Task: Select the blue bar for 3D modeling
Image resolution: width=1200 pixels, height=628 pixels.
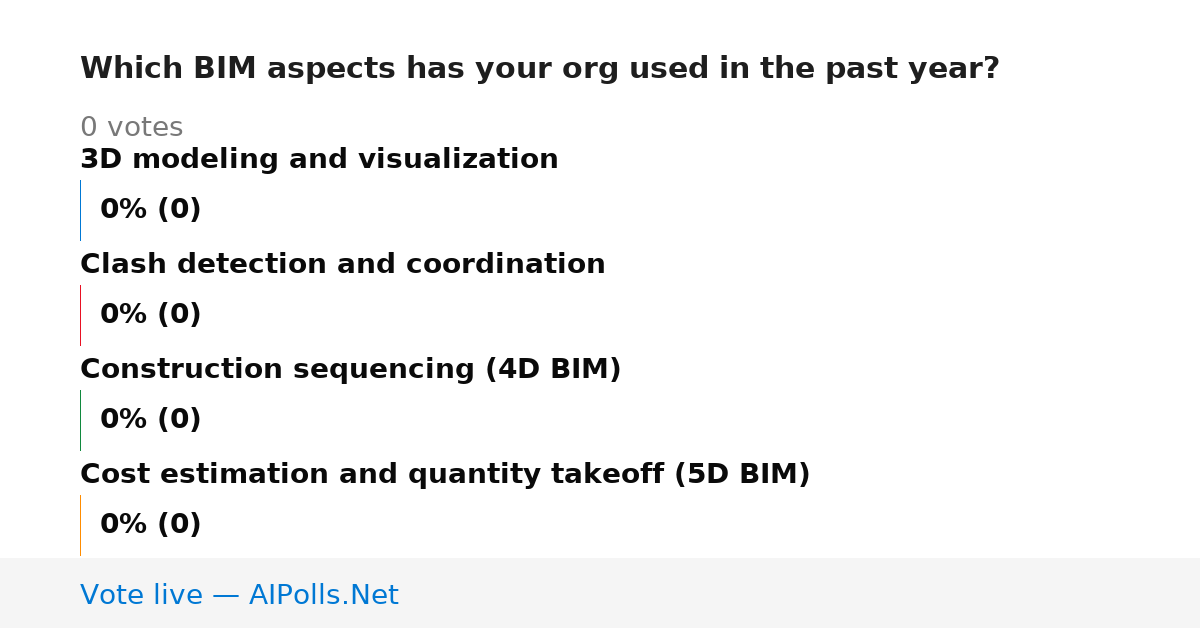Action: click(80, 210)
